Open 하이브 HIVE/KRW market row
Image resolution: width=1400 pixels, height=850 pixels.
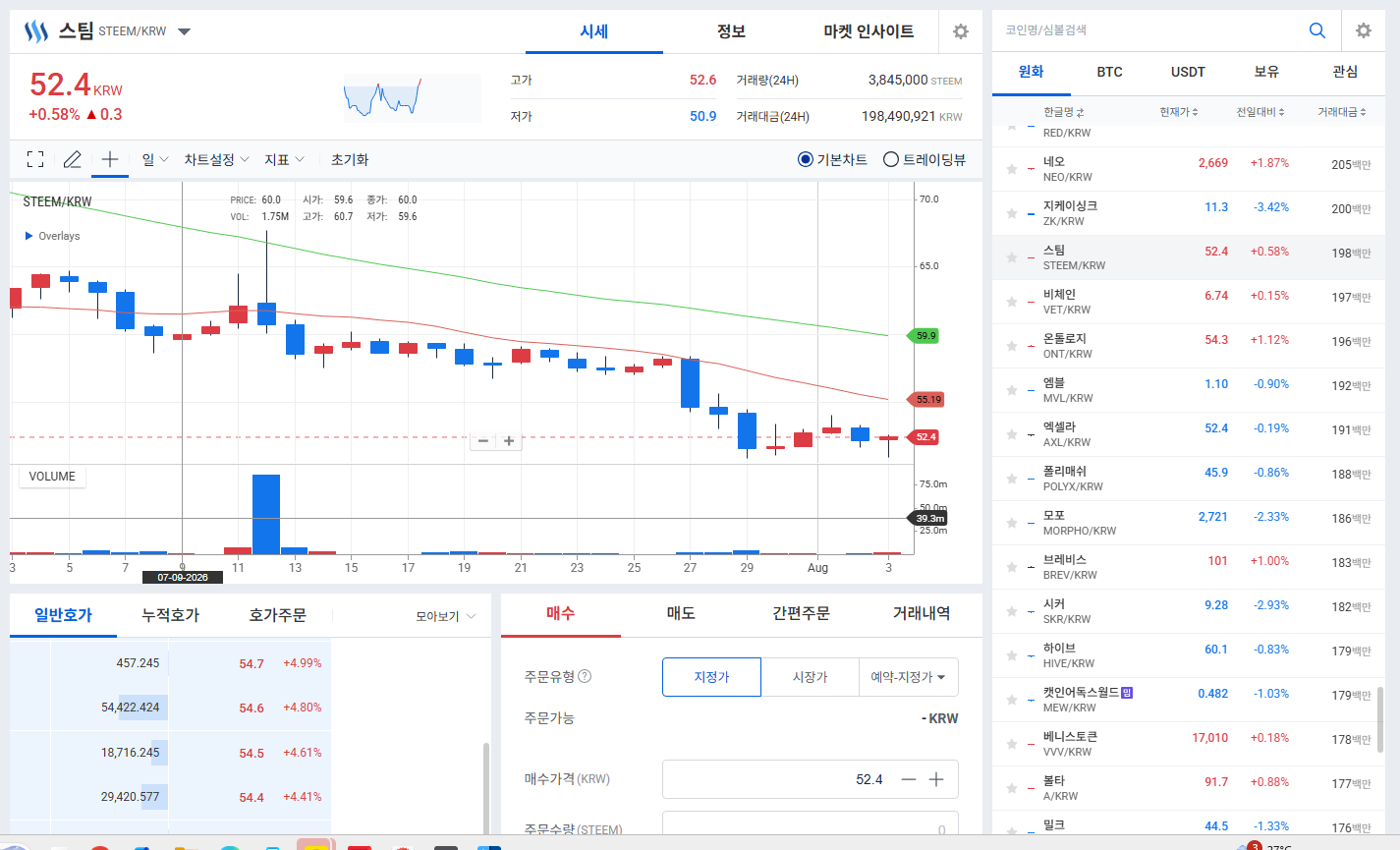point(1188,655)
